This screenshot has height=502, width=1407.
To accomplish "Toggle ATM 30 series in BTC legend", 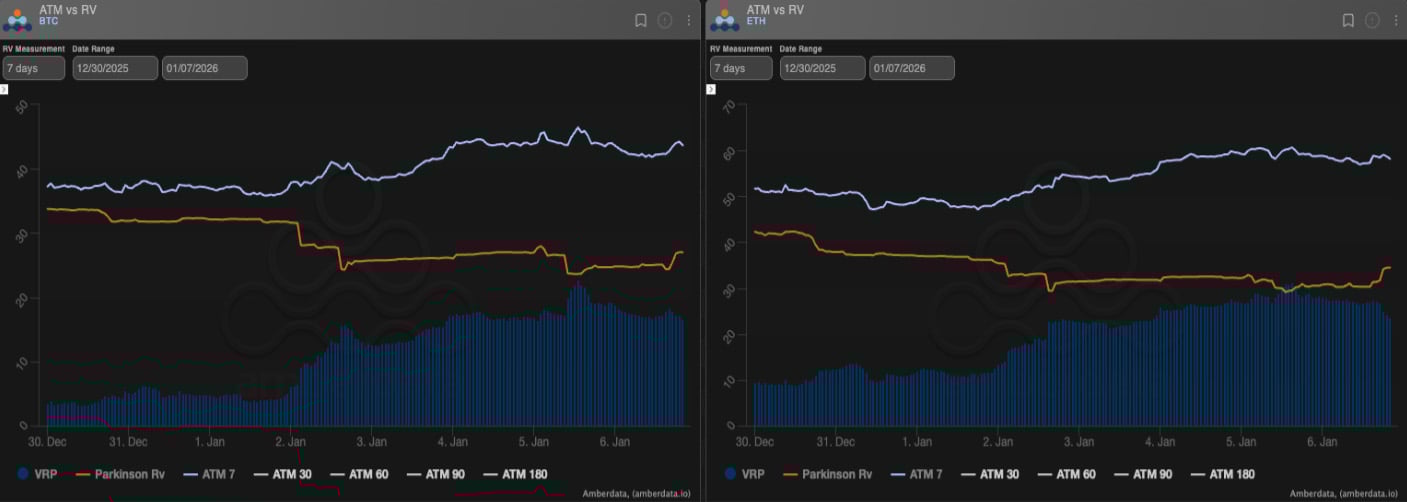I will [291, 474].
